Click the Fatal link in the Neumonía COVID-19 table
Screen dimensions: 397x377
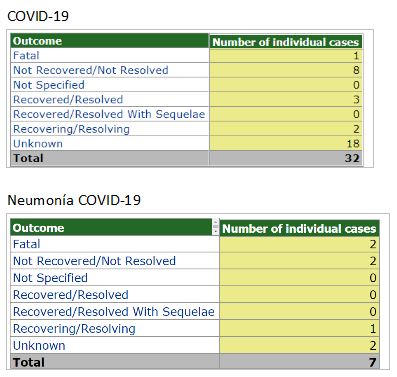(27, 244)
